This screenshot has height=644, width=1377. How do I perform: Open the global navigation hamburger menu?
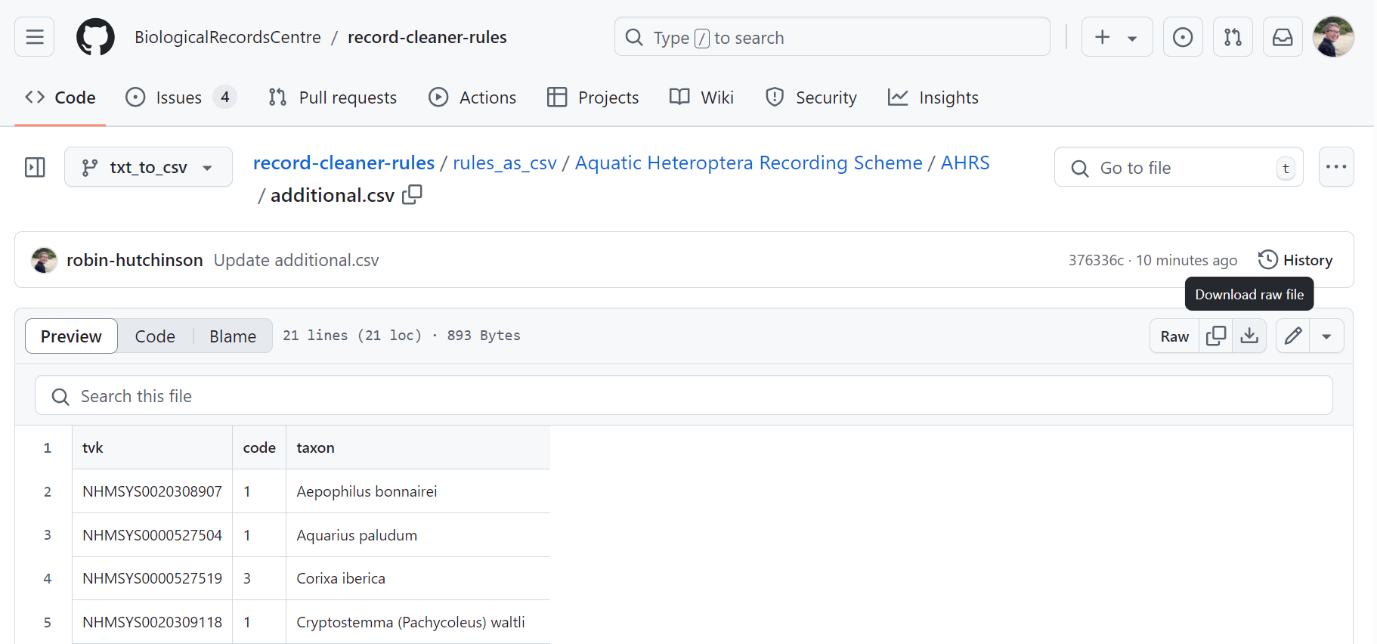[x=34, y=36]
